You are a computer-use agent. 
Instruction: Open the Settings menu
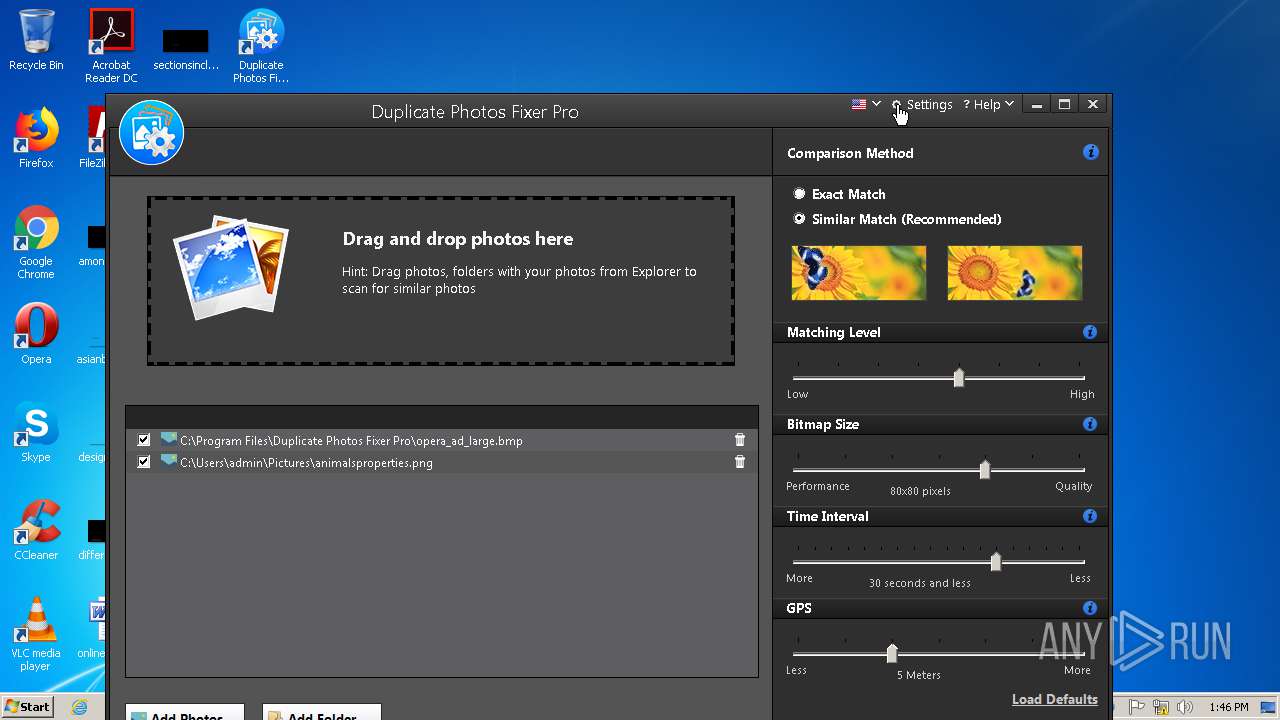tap(922, 104)
